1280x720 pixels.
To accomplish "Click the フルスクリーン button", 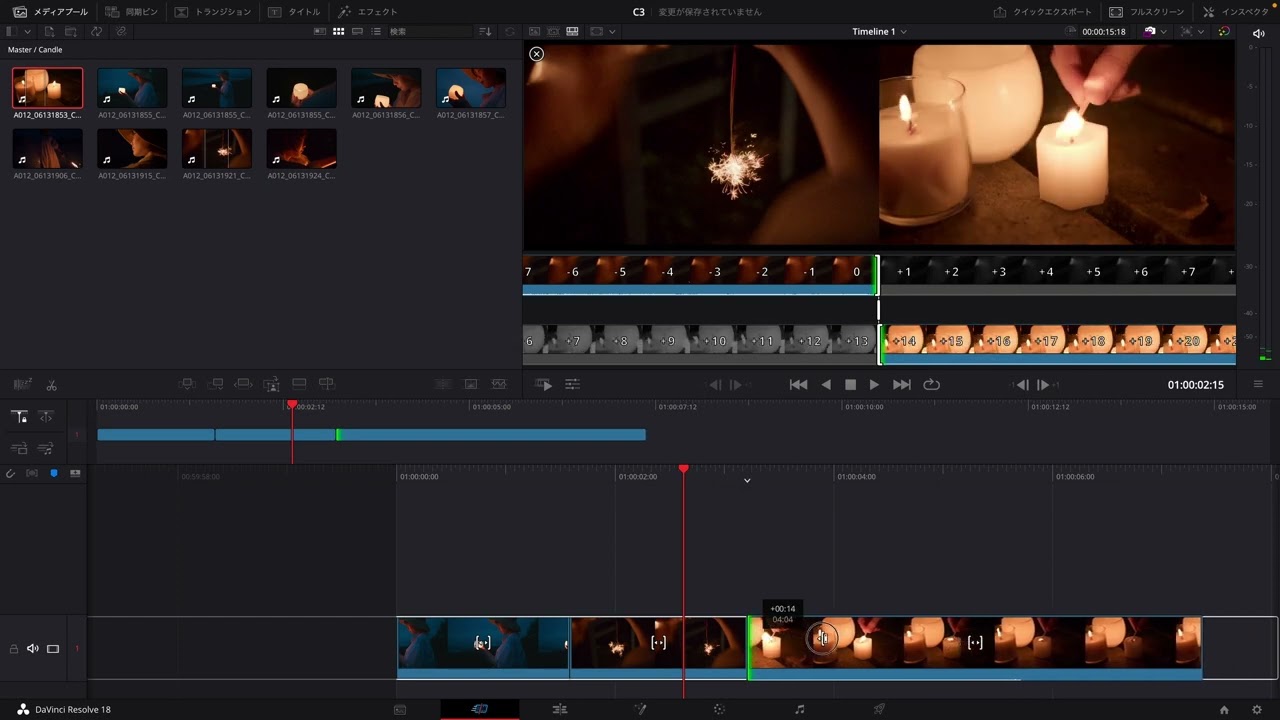I will coord(1146,12).
